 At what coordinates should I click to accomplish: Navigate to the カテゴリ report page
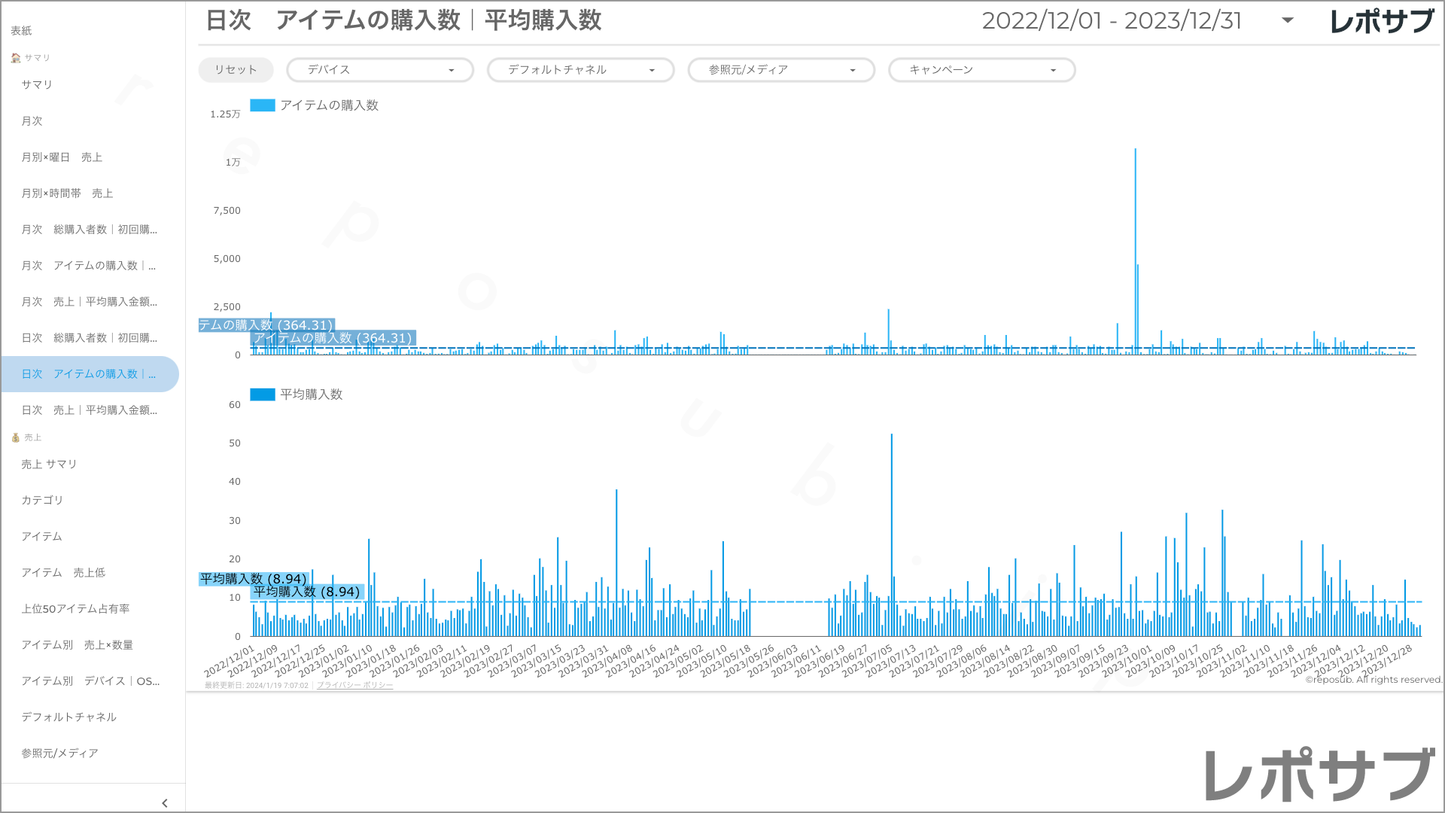[42, 500]
